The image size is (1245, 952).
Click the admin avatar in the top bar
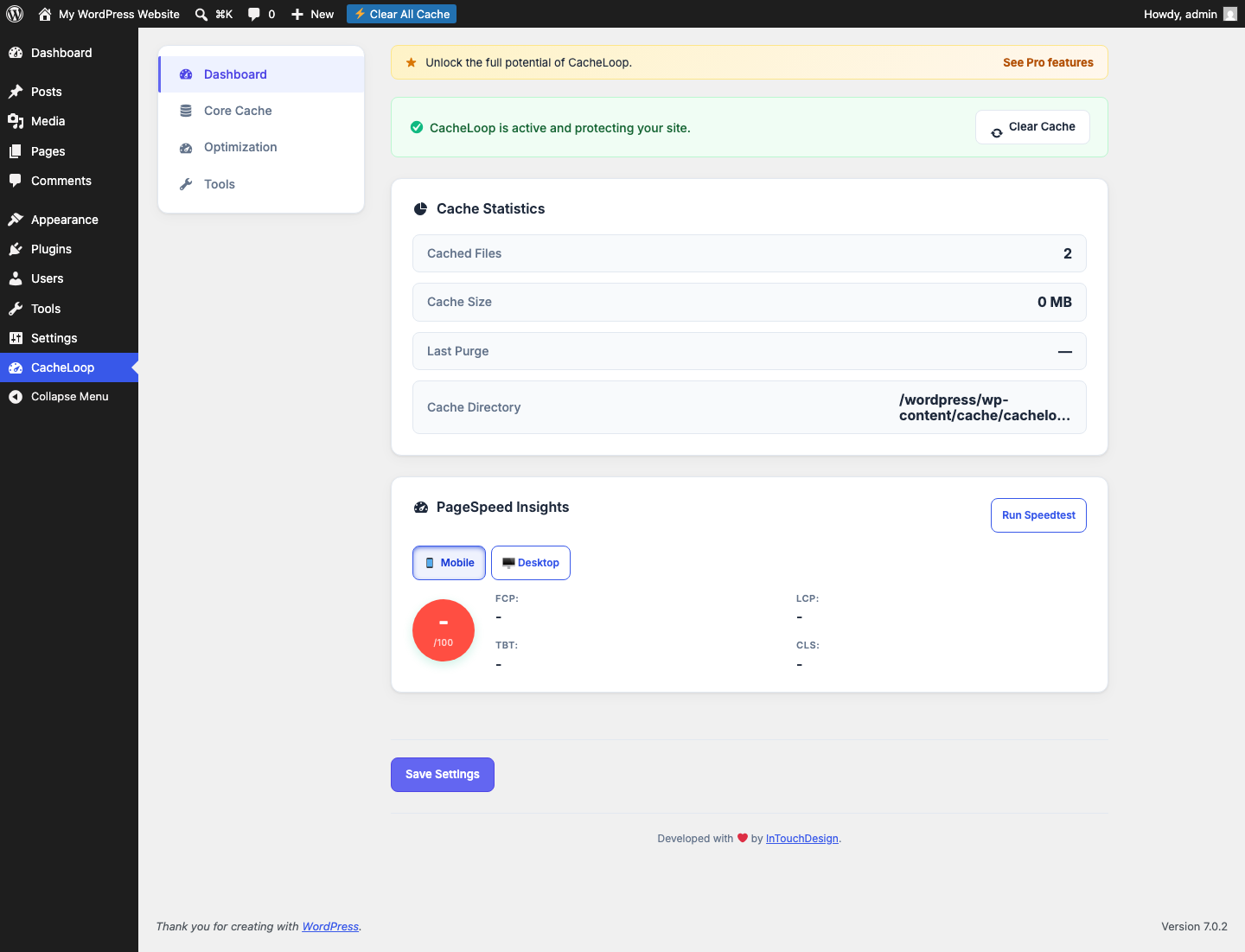coord(1230,14)
